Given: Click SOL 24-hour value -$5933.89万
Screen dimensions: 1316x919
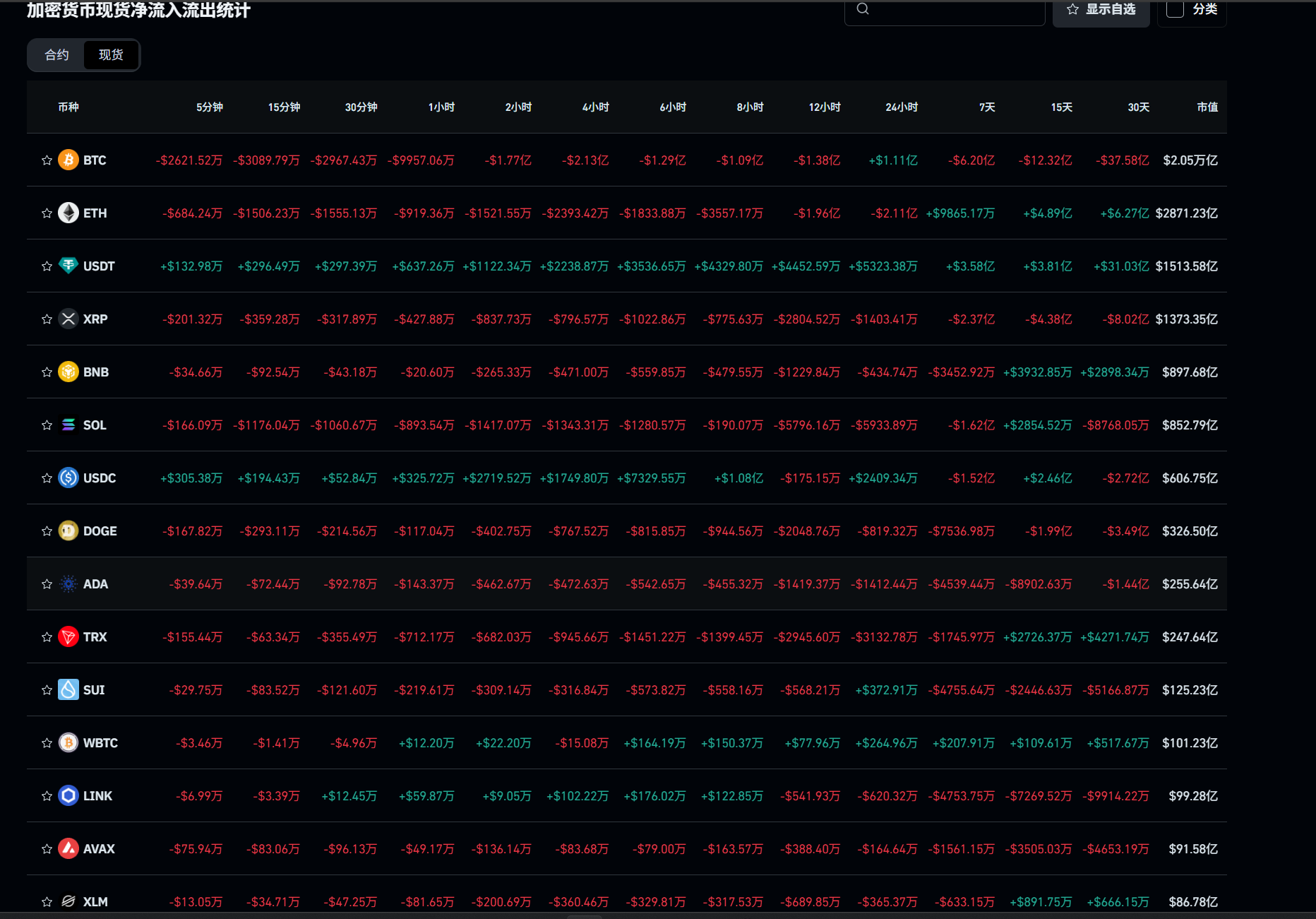Looking at the screenshot, I should (884, 425).
